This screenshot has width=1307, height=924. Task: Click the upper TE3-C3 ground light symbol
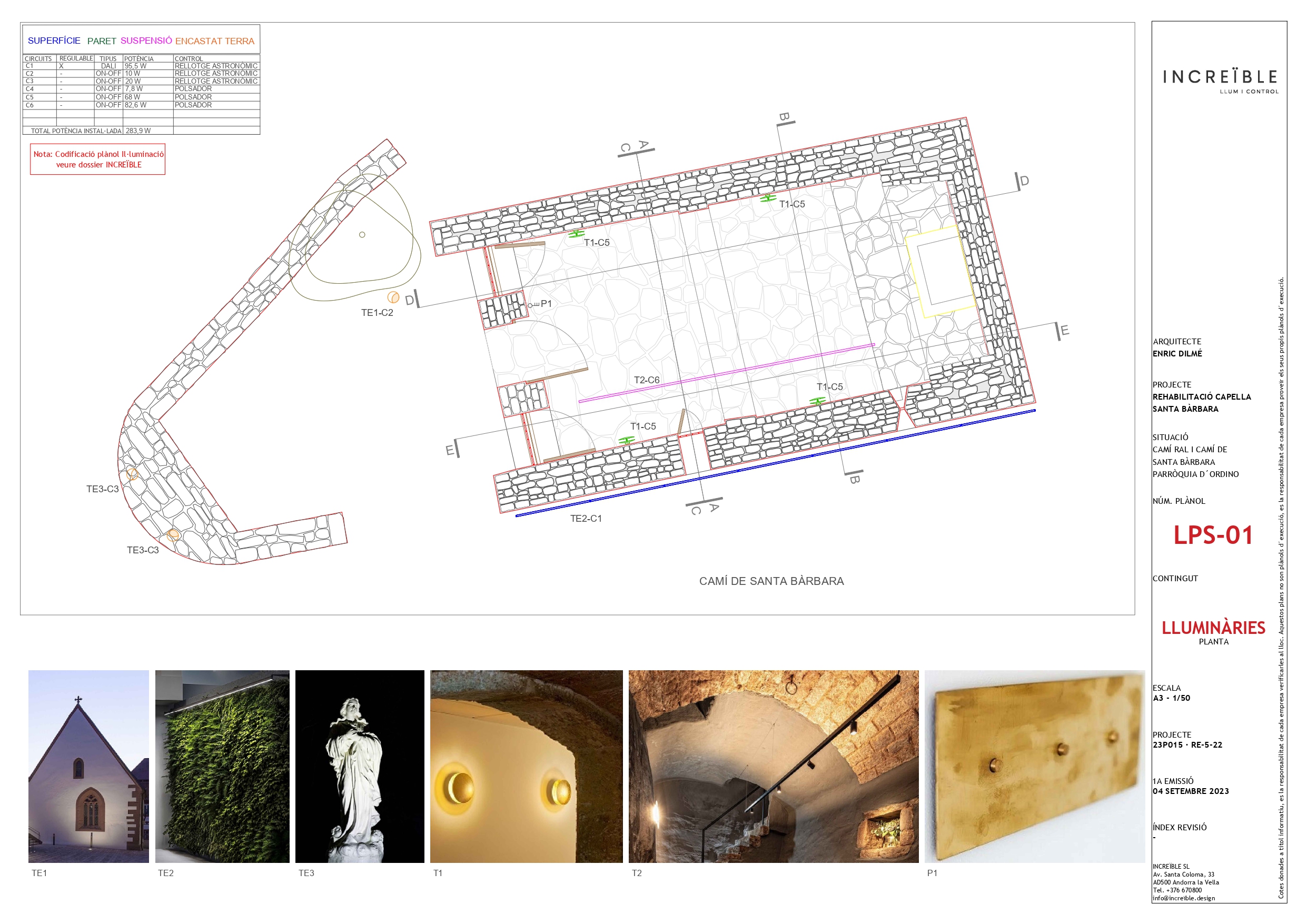click(132, 474)
